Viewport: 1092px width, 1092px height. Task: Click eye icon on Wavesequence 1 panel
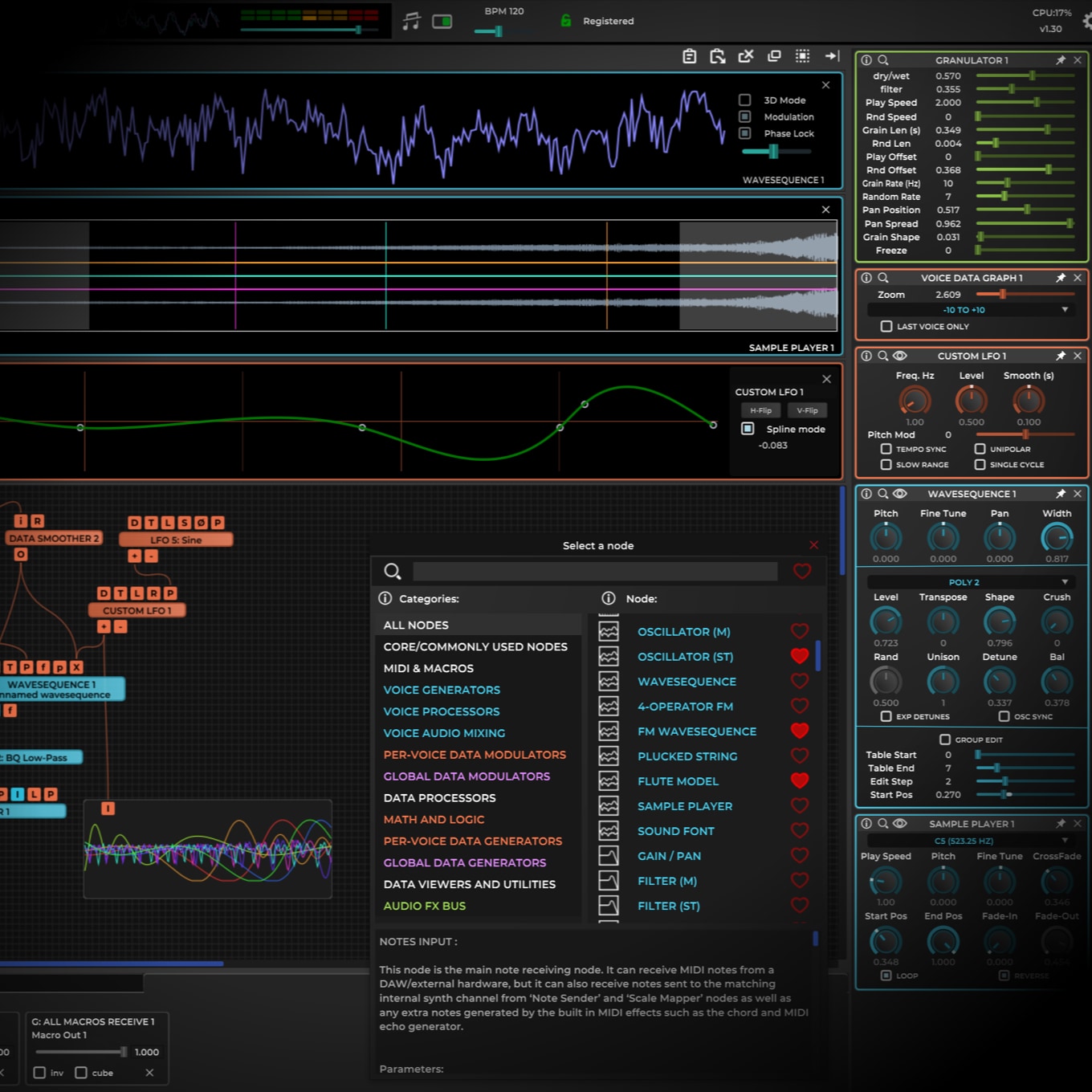coord(900,494)
